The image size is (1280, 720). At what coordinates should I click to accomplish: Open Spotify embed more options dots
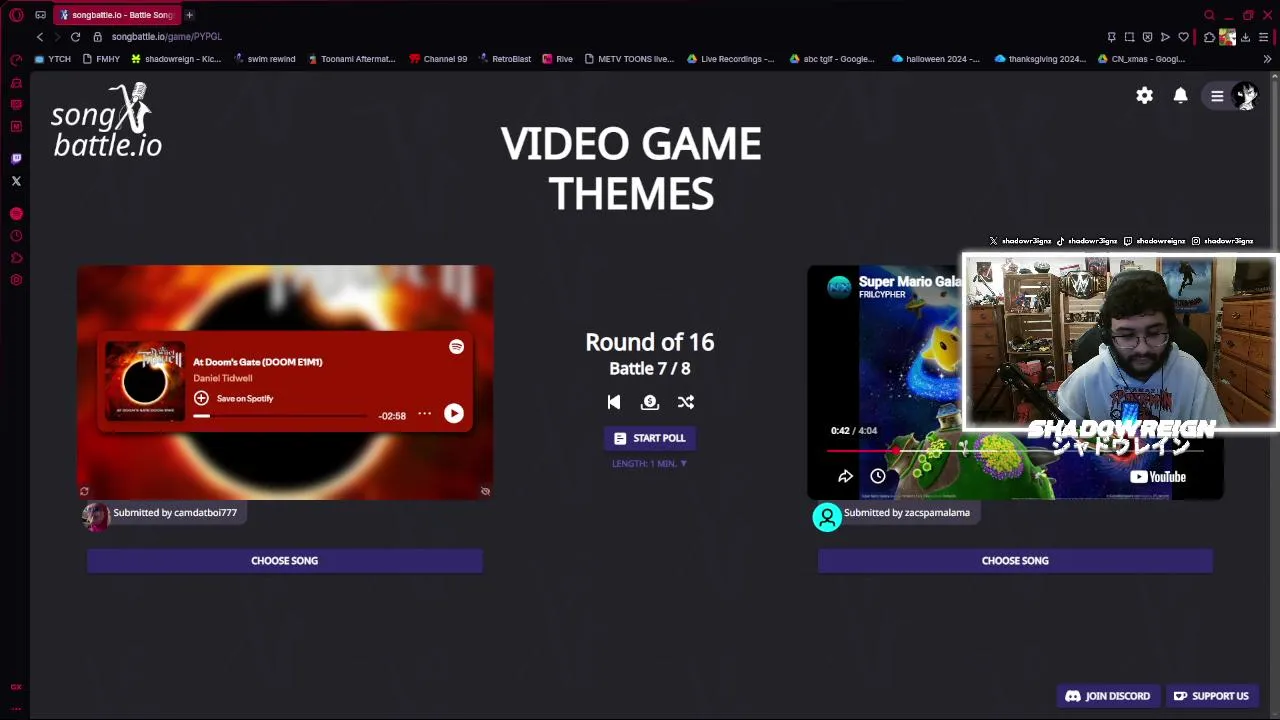coord(425,414)
